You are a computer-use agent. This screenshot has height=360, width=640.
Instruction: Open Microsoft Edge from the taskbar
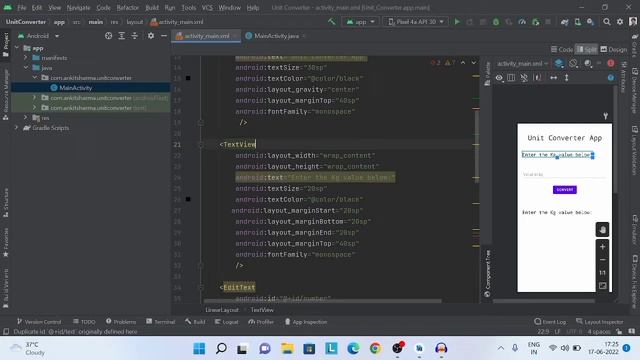point(353,348)
